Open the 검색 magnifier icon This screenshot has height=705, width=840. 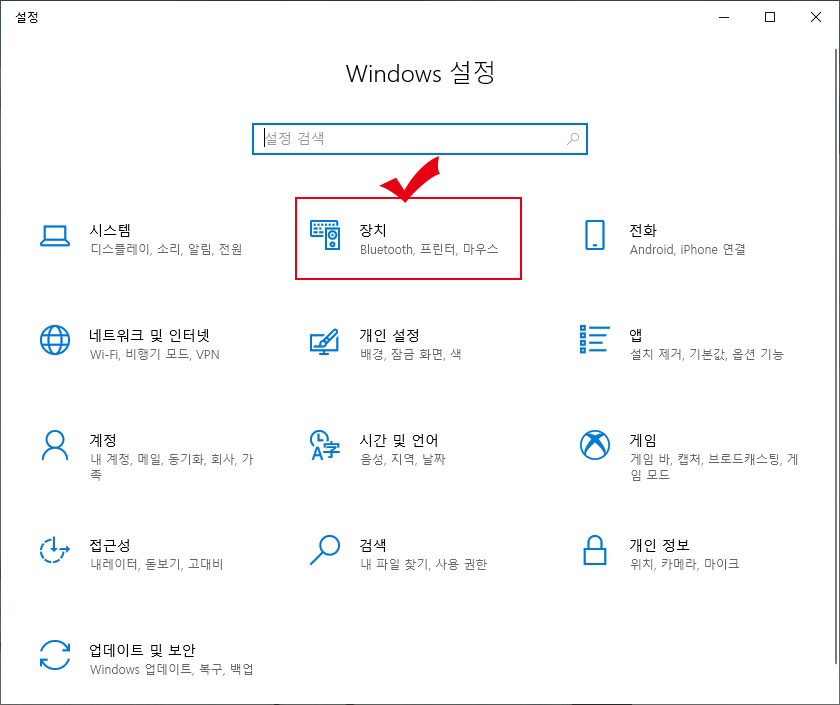[325, 550]
